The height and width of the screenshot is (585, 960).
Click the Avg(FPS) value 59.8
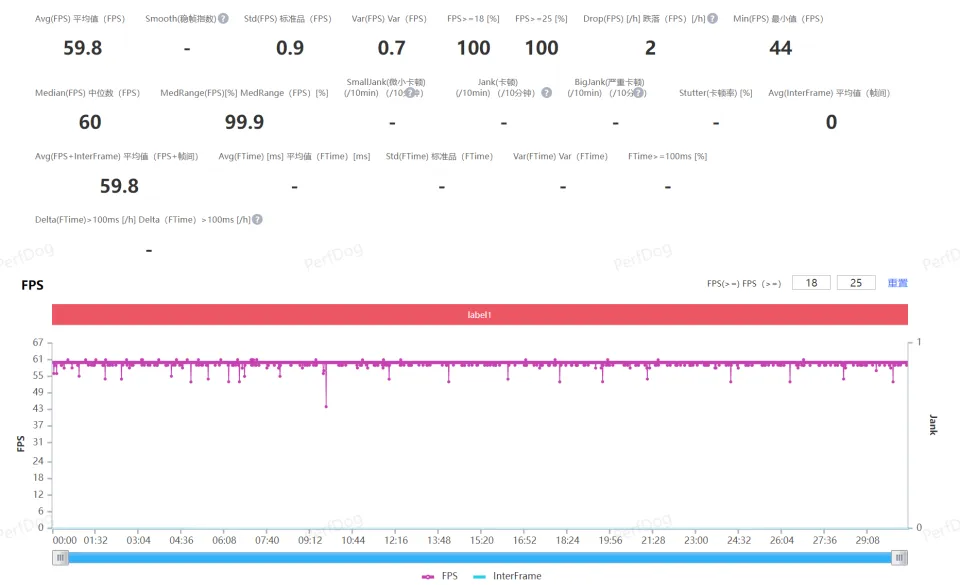pyautogui.click(x=82, y=48)
